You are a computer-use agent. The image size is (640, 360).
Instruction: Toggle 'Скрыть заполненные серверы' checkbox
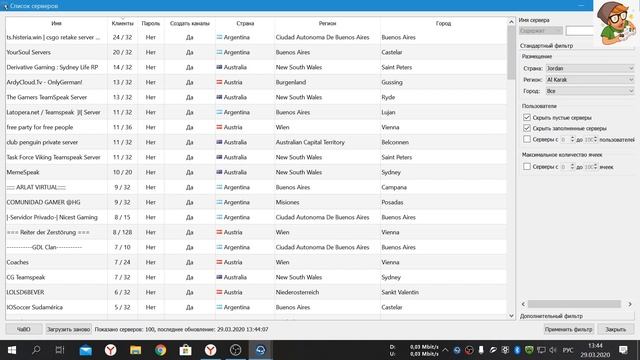pos(527,128)
